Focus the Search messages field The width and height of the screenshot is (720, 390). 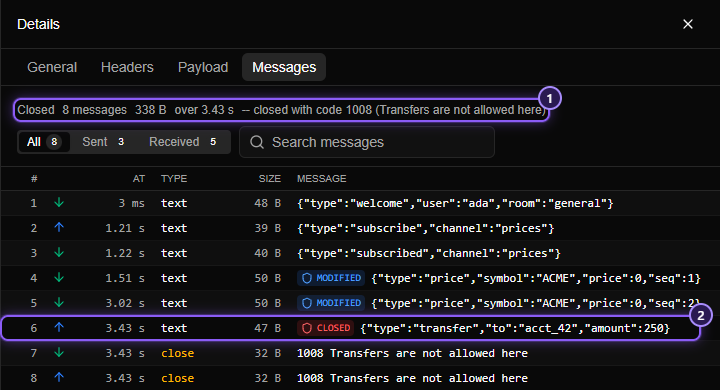point(367,142)
